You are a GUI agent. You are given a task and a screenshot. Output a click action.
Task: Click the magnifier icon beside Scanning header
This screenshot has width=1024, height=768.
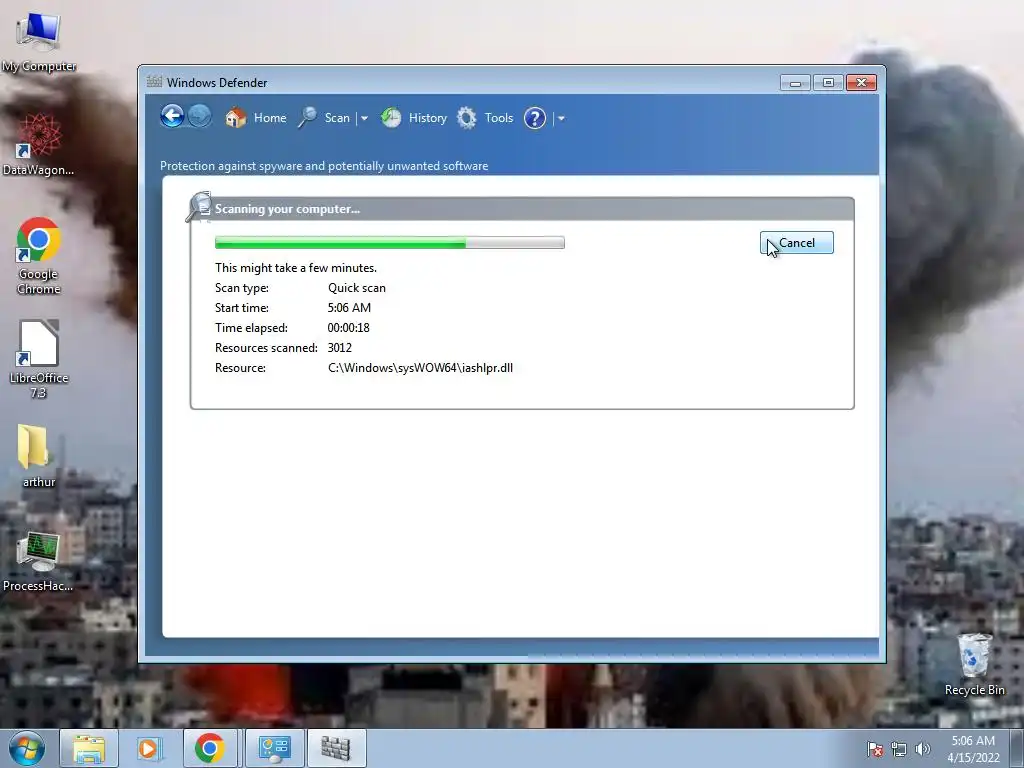[x=199, y=206]
